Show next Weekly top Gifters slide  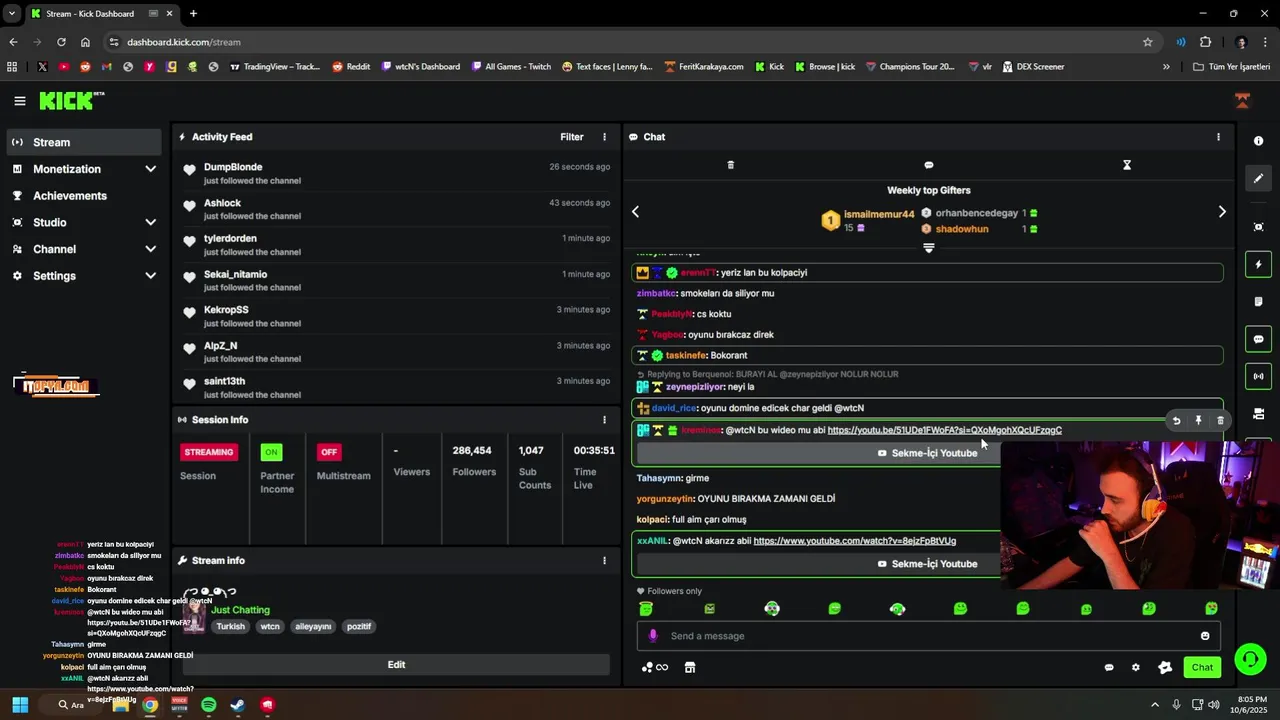click(x=1221, y=211)
